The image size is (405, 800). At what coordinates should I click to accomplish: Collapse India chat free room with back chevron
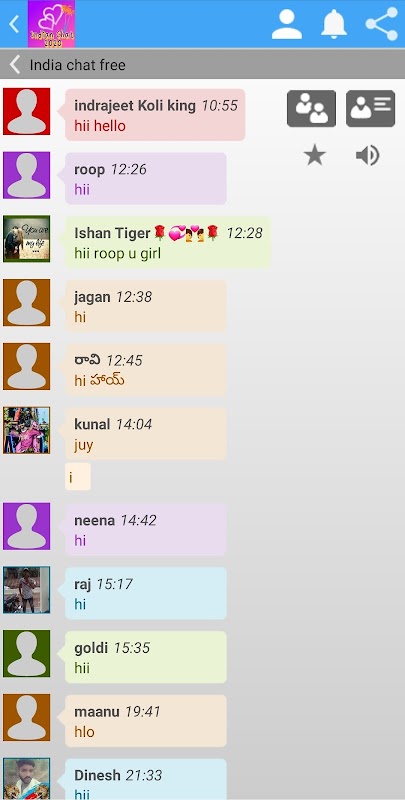(15, 65)
